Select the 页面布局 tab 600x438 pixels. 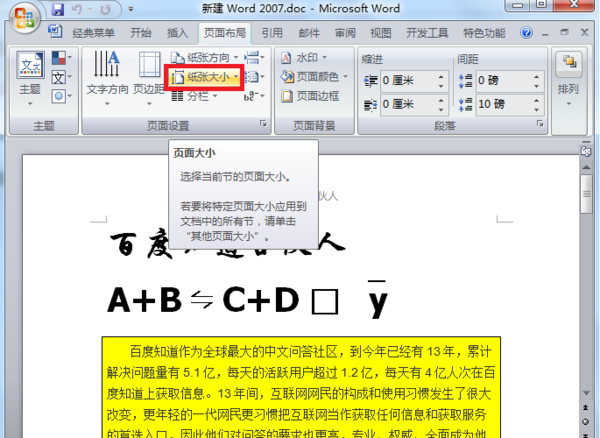point(225,33)
